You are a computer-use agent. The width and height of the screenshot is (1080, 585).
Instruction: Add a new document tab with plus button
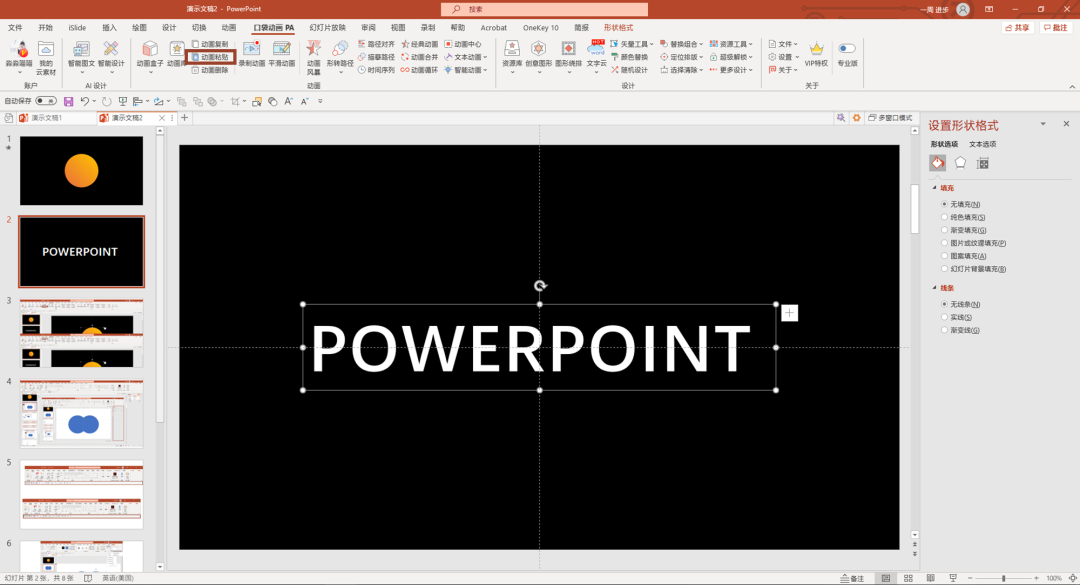(x=185, y=118)
